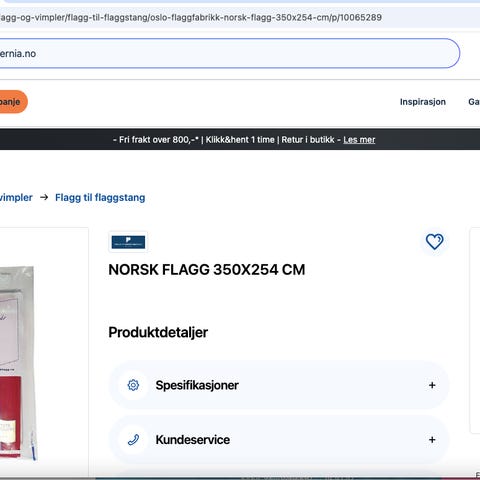Image resolution: width=480 pixels, height=480 pixels.
Task: Click the phone icon beside Kundeservice
Action: coord(133,440)
